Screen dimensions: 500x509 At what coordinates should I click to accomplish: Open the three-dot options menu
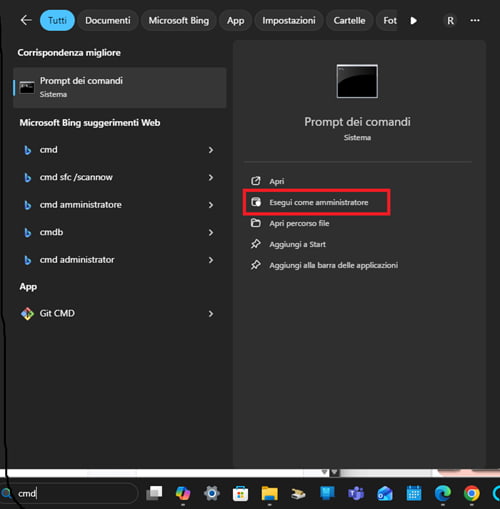[x=475, y=20]
